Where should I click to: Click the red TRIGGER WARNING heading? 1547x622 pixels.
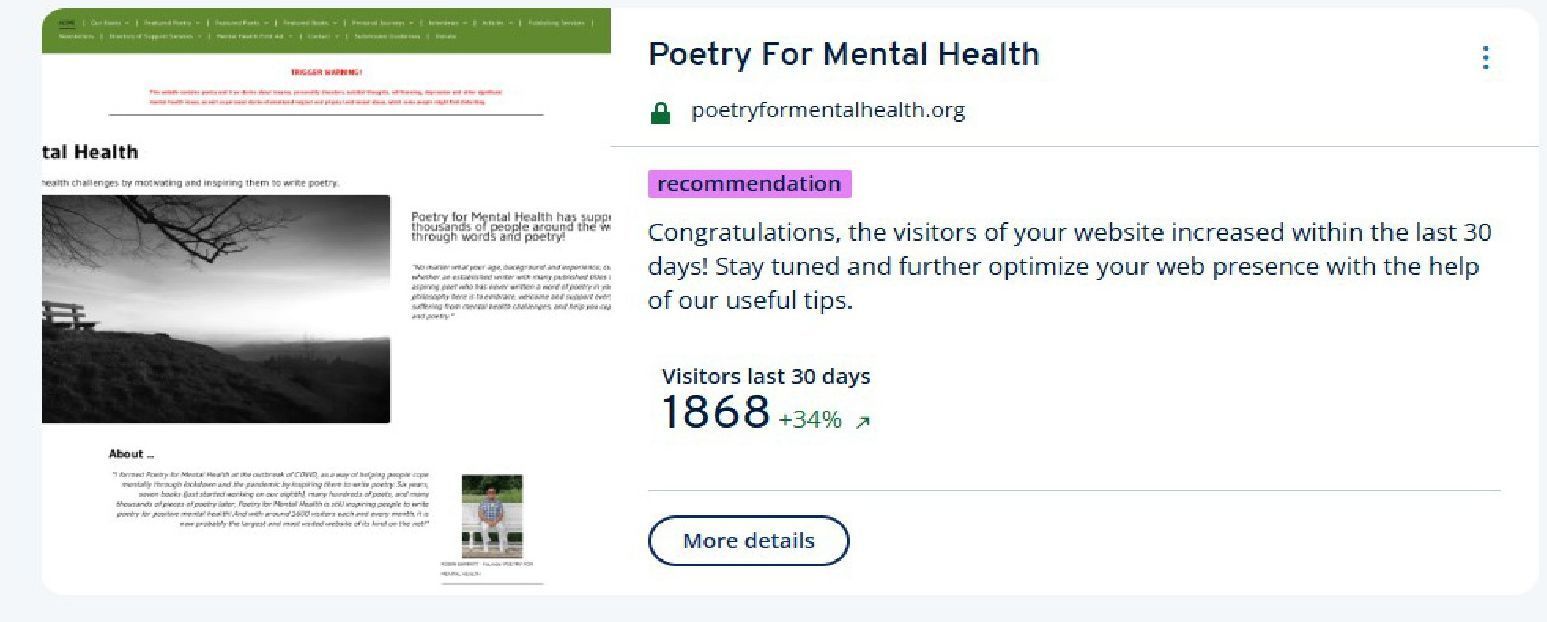coord(326,72)
